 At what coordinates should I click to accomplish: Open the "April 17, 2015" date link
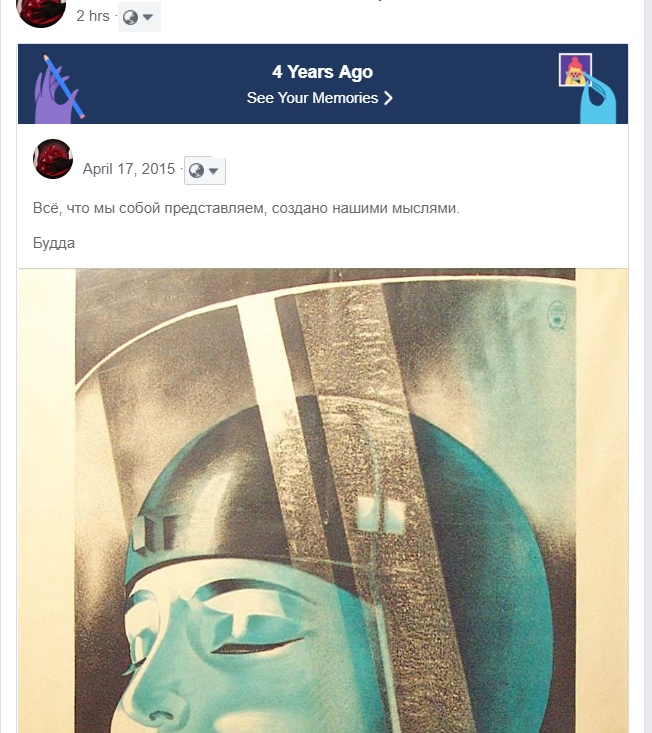coord(129,169)
